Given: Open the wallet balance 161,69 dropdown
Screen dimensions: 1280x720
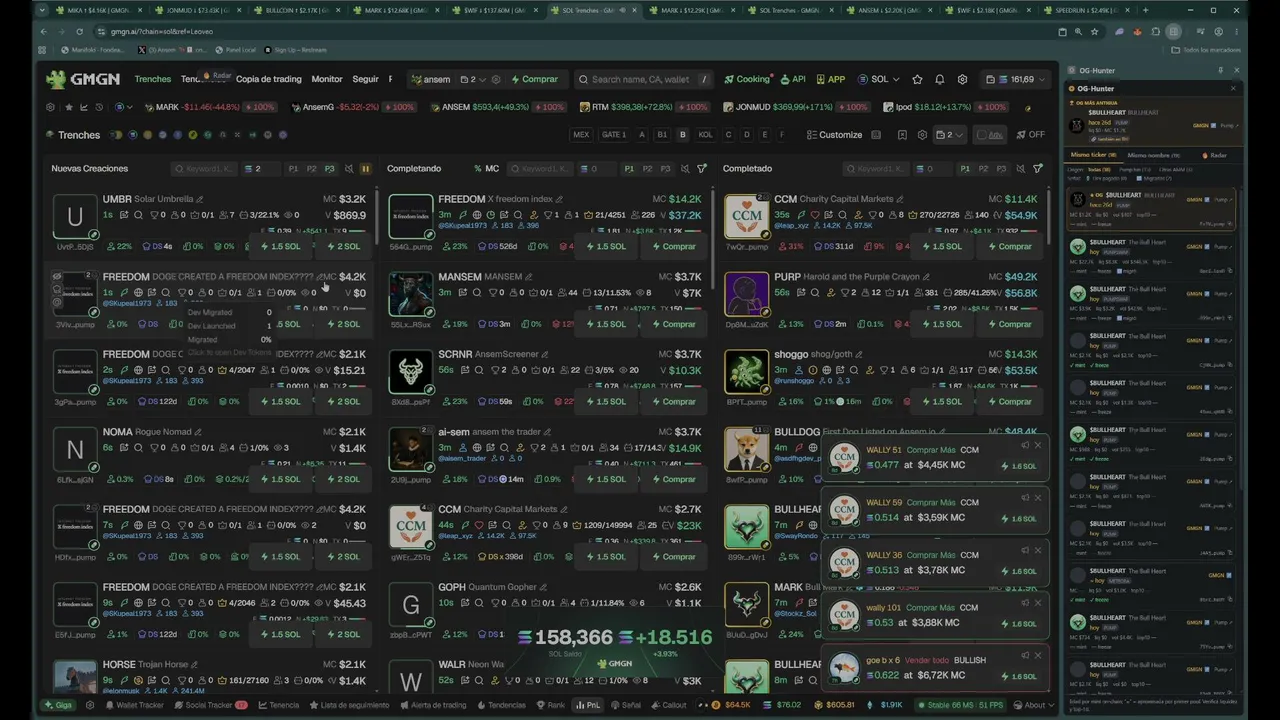Looking at the screenshot, I should point(1015,79).
